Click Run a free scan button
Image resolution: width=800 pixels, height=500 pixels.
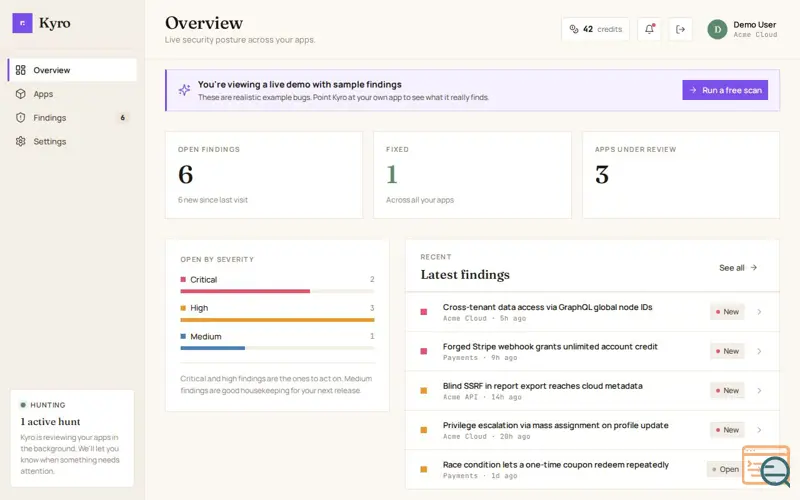pos(725,90)
